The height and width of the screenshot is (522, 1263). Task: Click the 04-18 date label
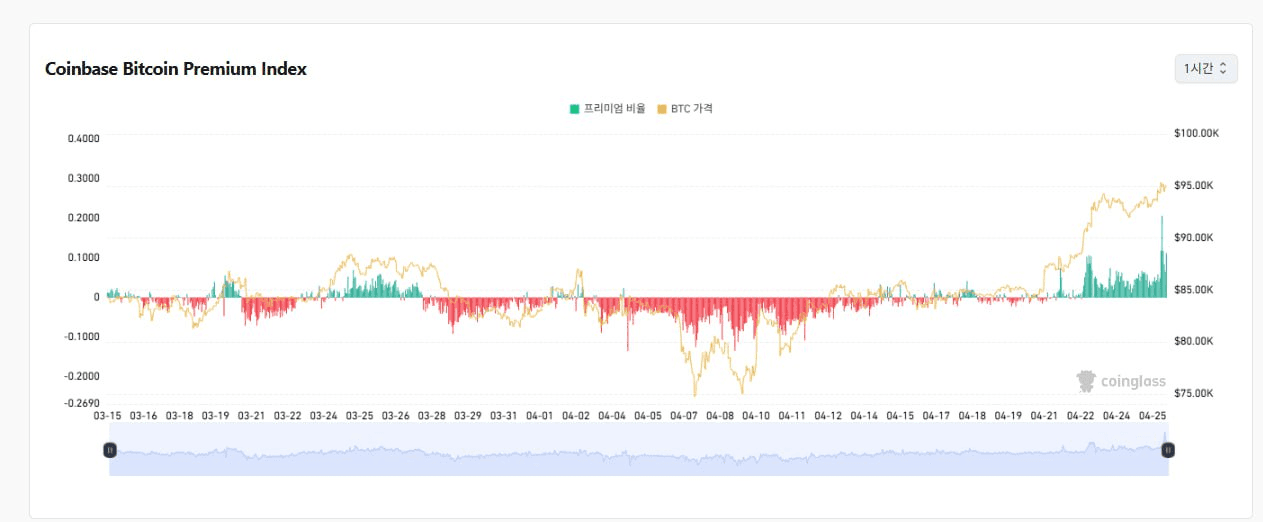(x=972, y=415)
